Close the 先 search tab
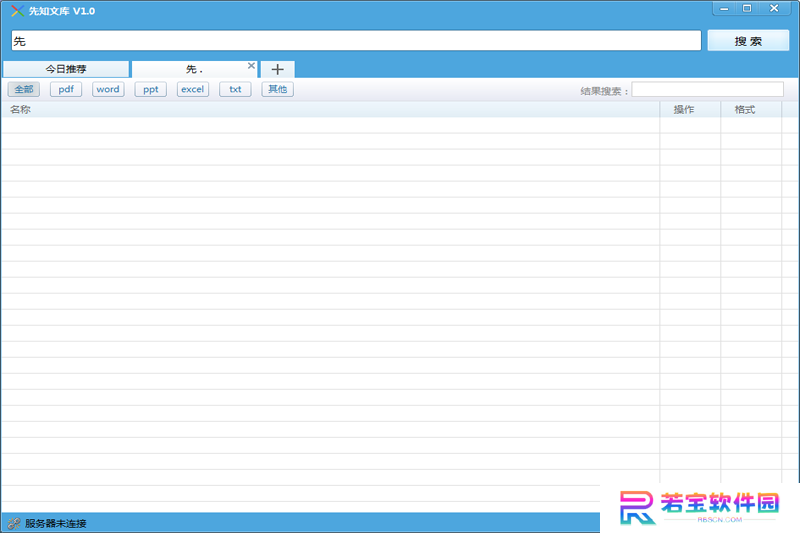This screenshot has width=800, height=533. tap(251, 66)
